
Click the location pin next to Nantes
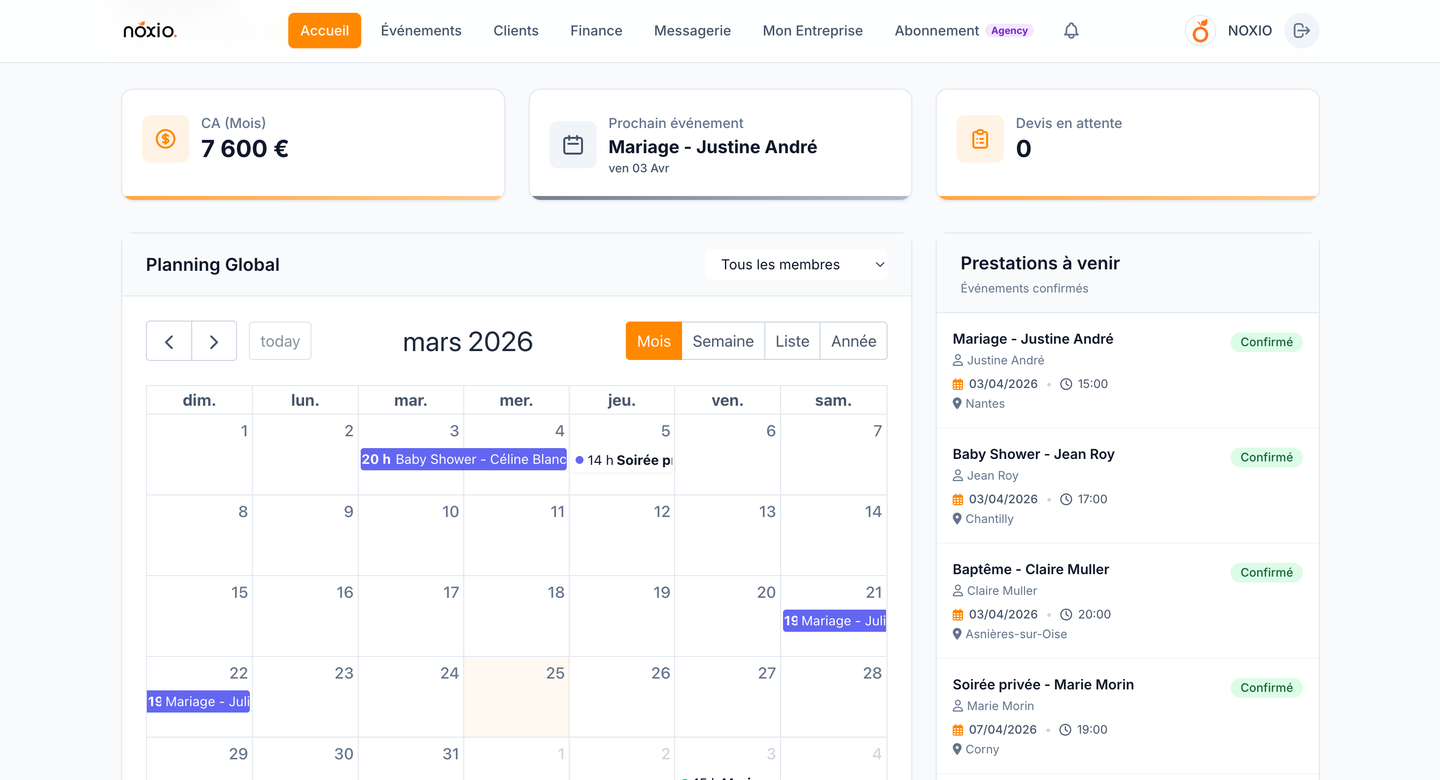pos(957,403)
